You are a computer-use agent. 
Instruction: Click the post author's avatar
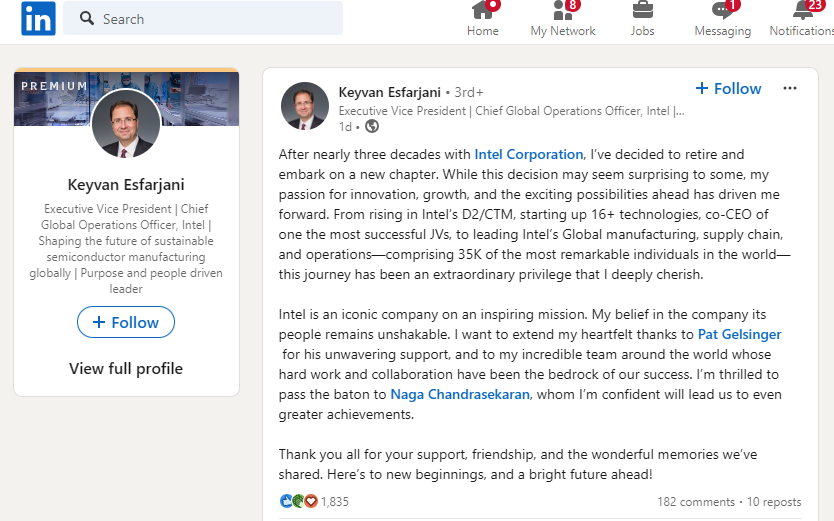305,106
